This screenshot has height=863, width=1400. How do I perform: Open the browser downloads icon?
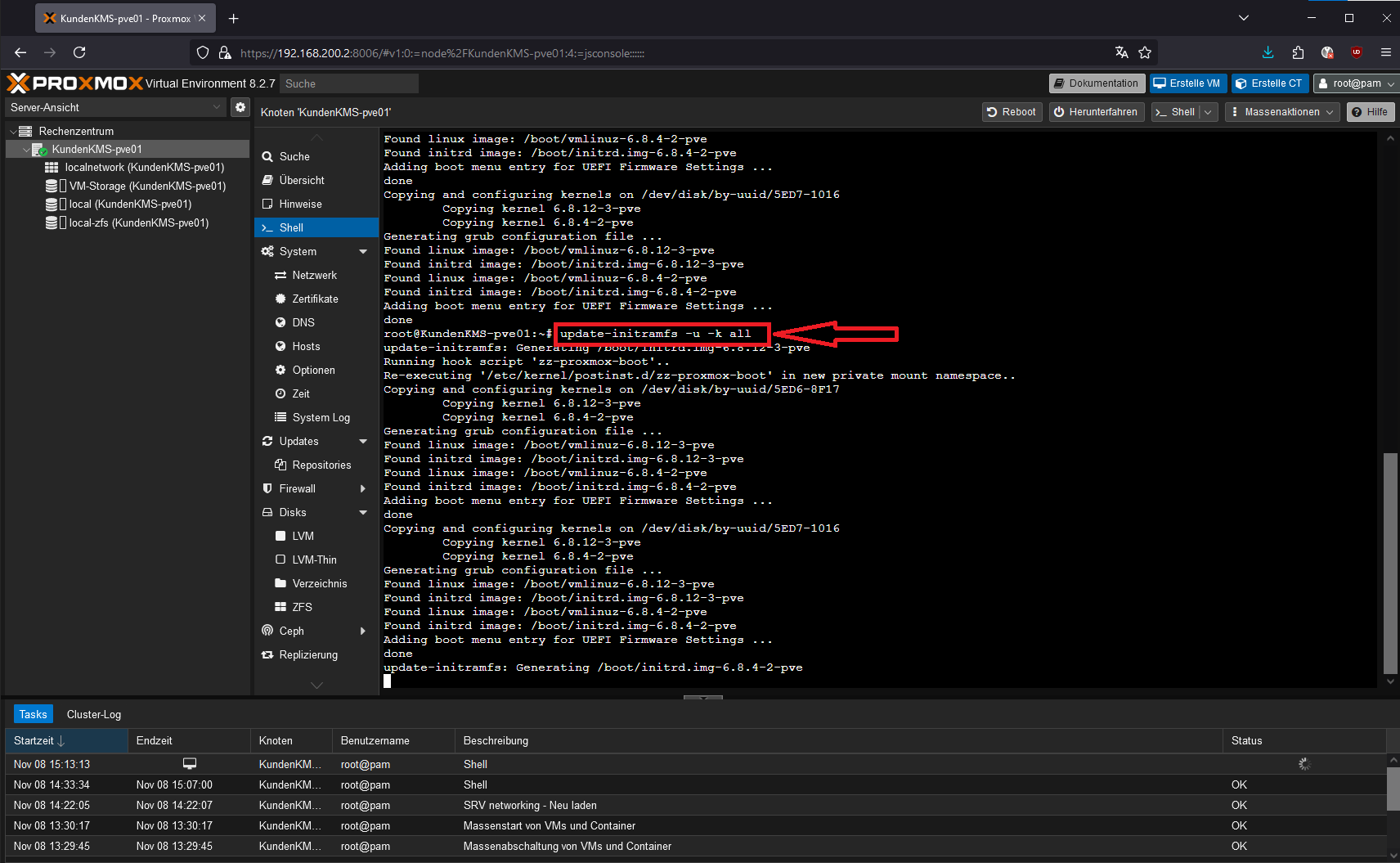[1268, 52]
